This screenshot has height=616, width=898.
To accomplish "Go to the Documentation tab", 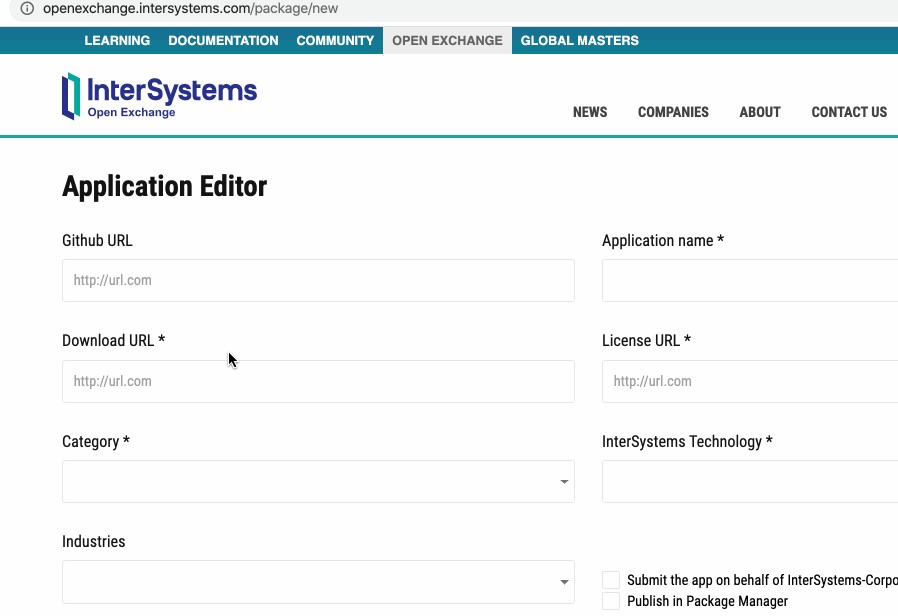I will click(223, 41).
